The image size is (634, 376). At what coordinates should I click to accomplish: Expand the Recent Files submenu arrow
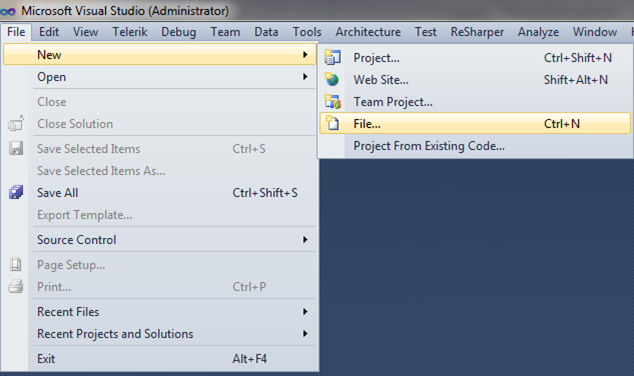tap(305, 312)
